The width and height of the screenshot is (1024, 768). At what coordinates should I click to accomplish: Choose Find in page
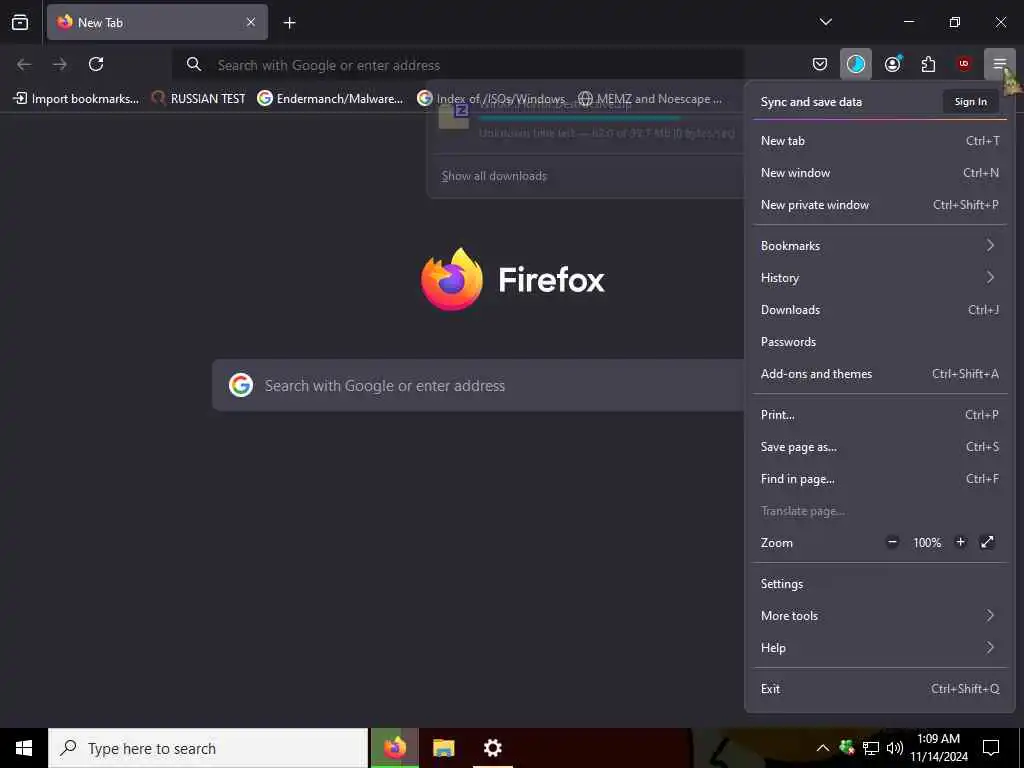coord(880,479)
